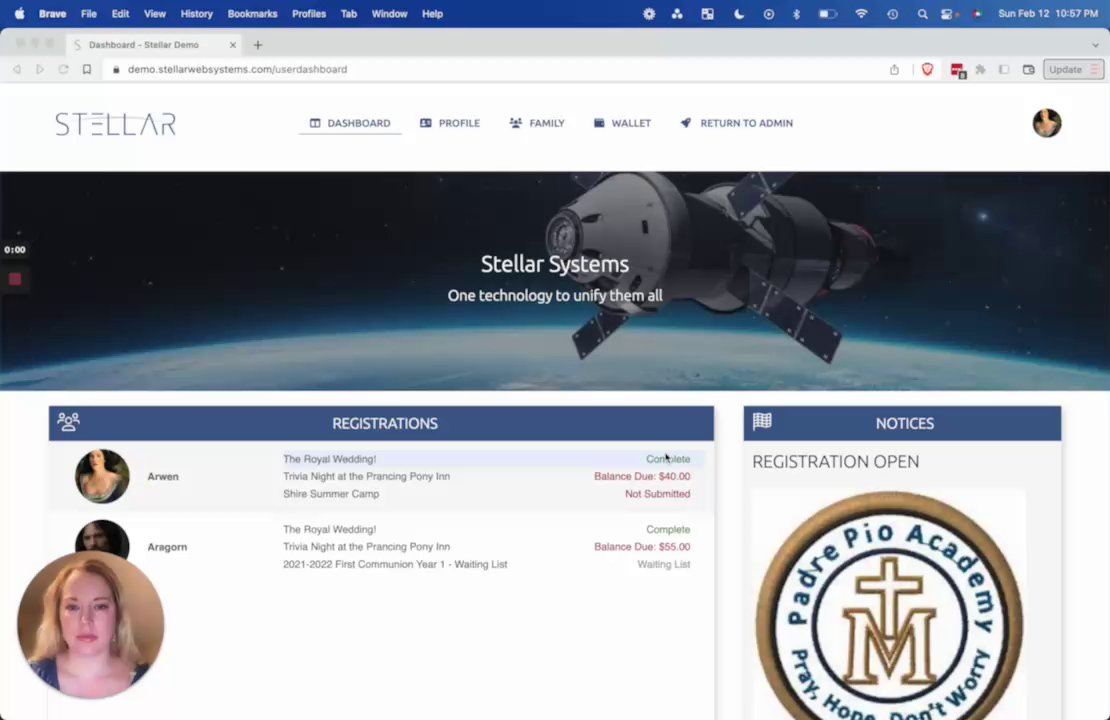Close the Dashboard – Stellar Demo tab
Screen dimensions: 1110x720
pos(232,45)
